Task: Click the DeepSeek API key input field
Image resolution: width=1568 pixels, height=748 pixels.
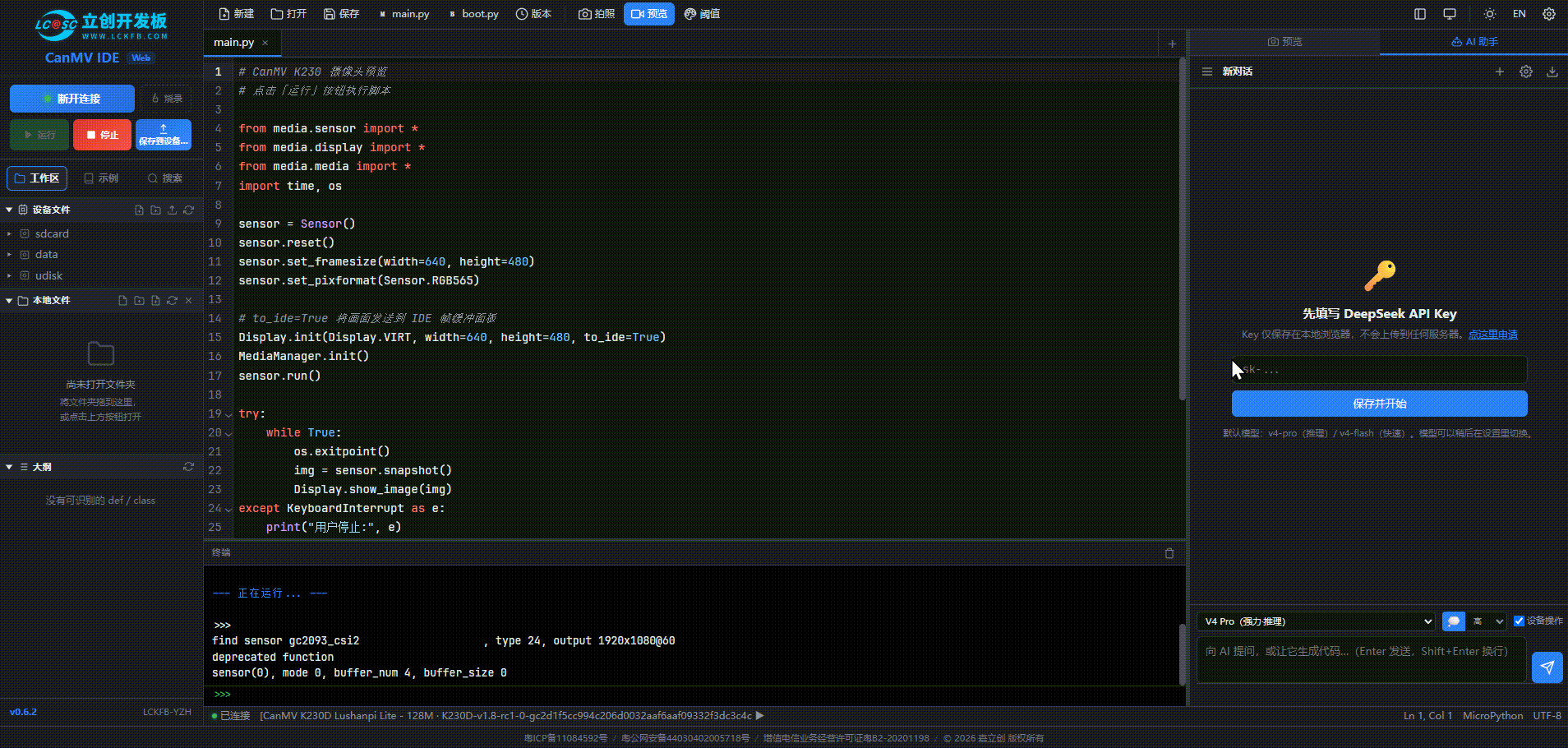Action: pyautogui.click(x=1379, y=370)
